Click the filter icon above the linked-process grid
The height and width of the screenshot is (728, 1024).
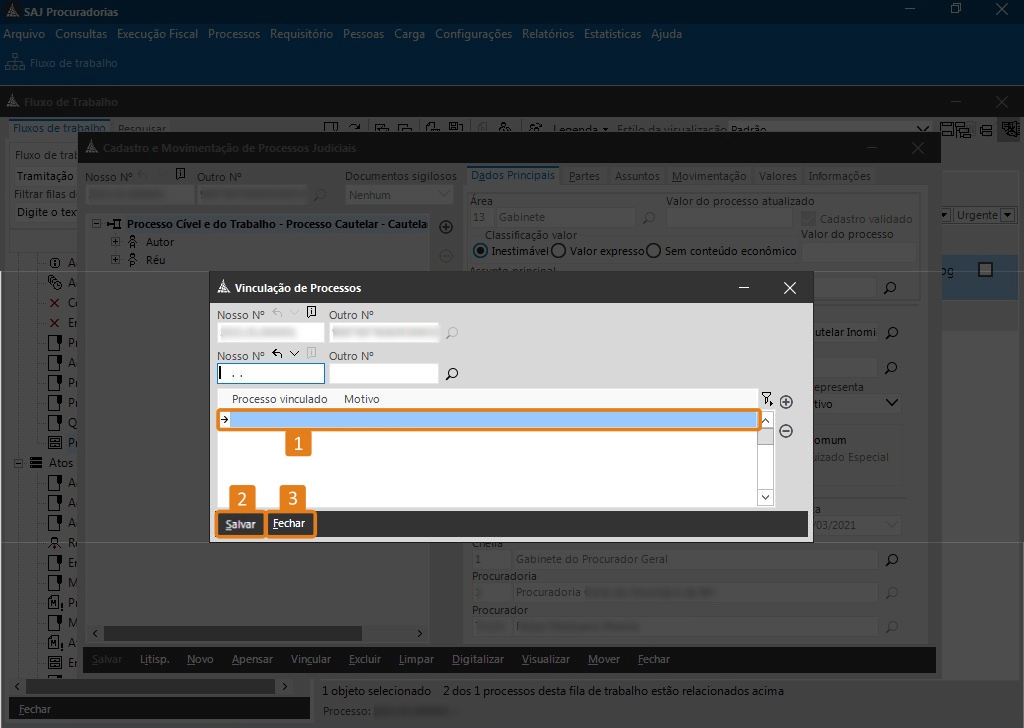point(766,398)
